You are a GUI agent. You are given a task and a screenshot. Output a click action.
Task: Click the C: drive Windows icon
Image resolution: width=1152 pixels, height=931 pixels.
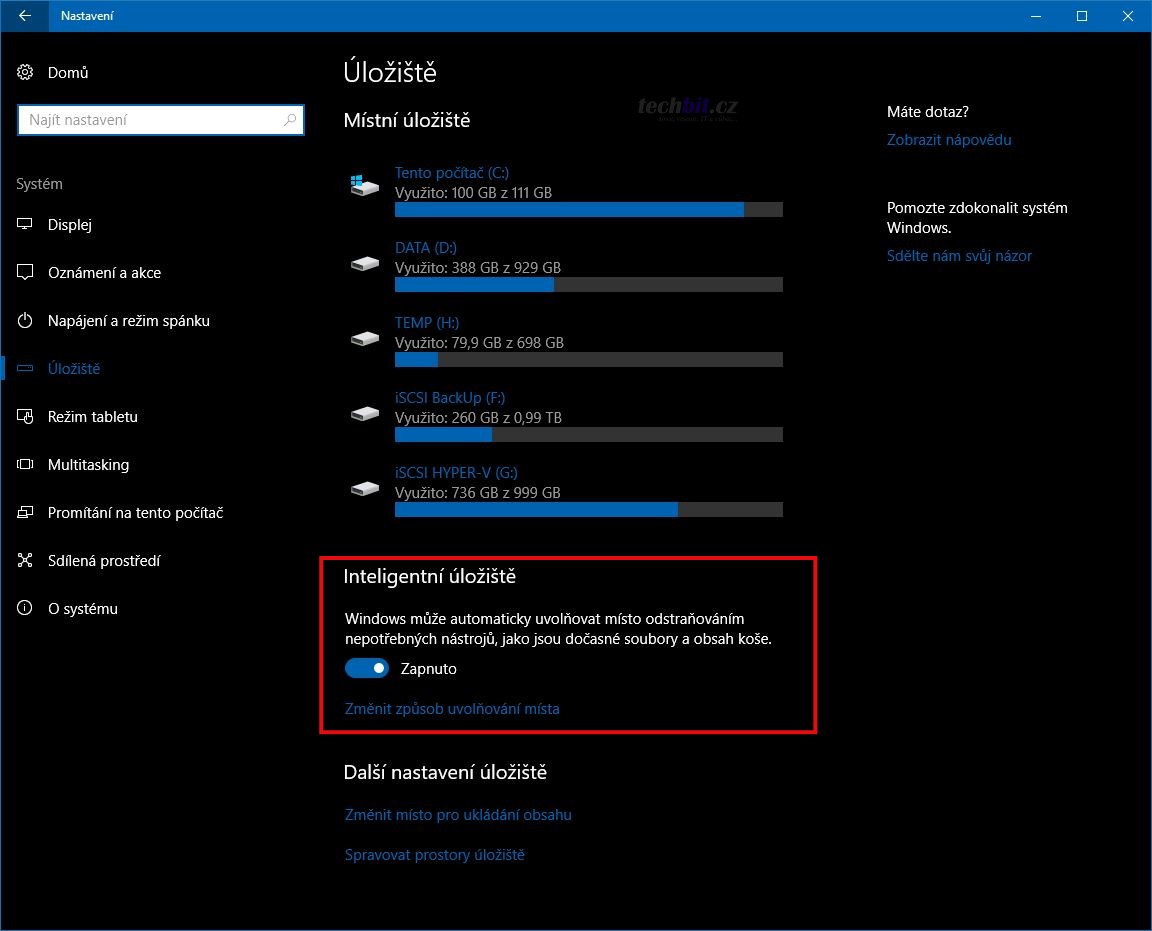(364, 185)
